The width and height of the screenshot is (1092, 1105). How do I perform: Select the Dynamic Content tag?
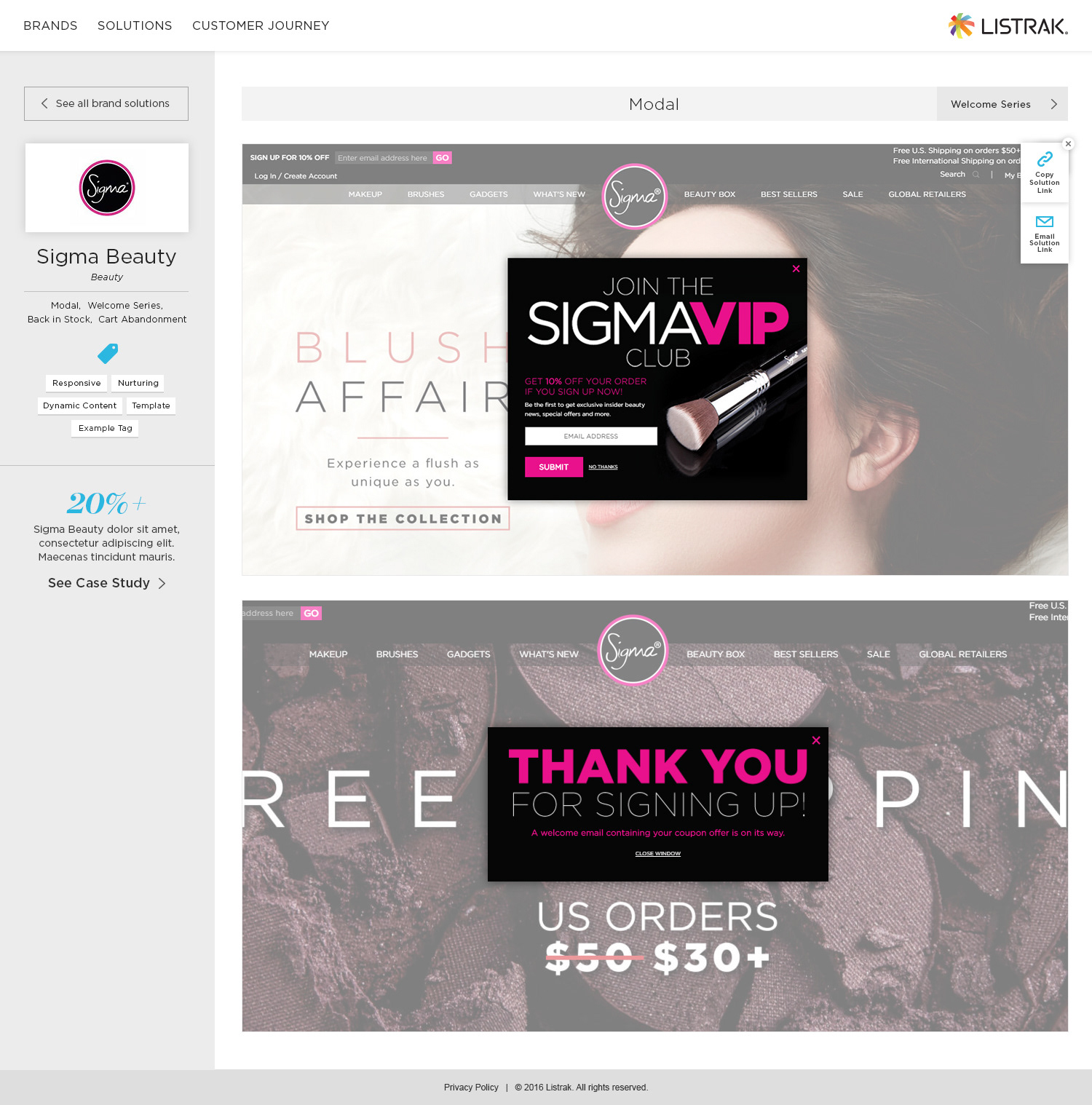(x=79, y=405)
